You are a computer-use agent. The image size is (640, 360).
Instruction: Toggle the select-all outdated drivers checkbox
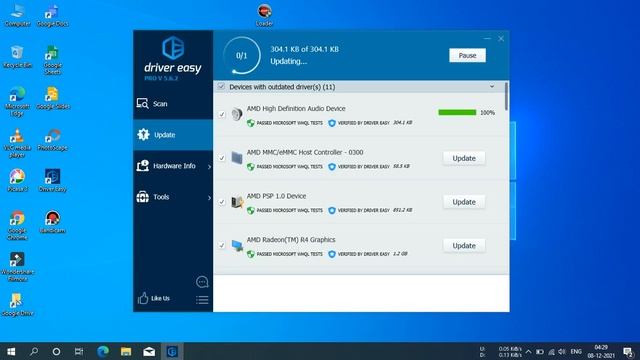pos(221,87)
